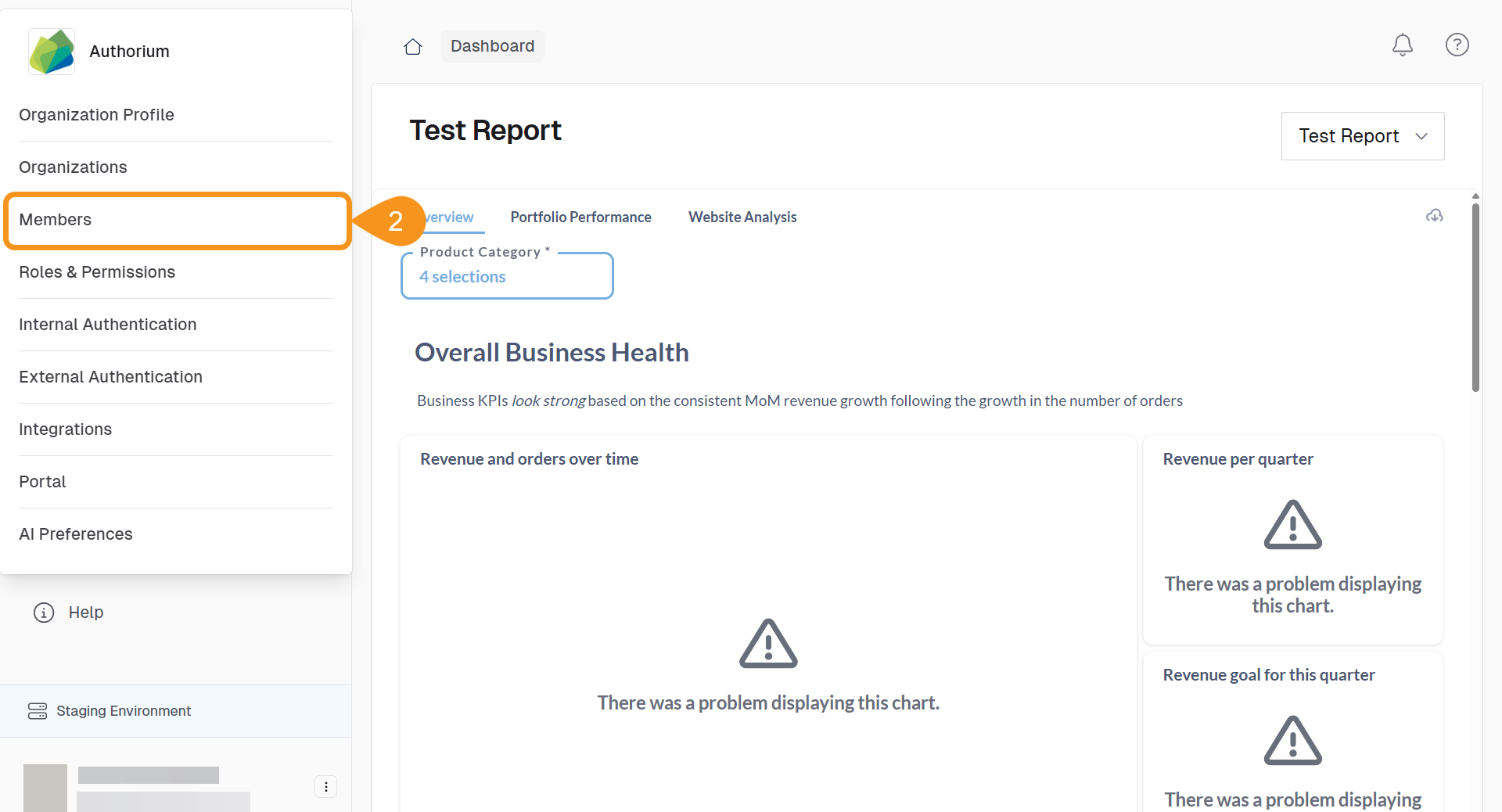Select Internal Authentication menu item
The image size is (1502, 812).
point(108,325)
